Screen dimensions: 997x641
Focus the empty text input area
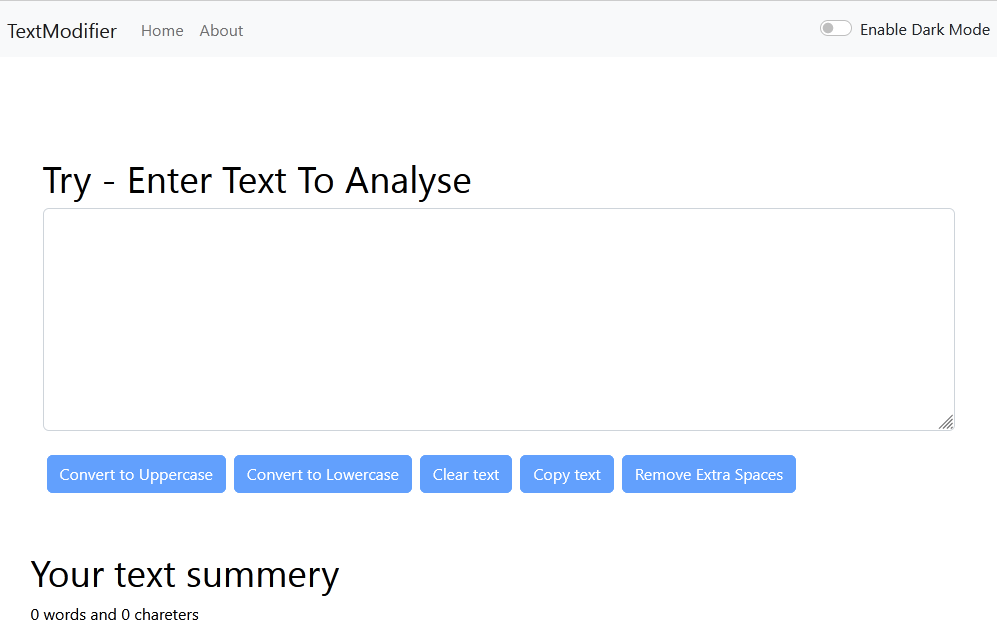(x=498, y=319)
